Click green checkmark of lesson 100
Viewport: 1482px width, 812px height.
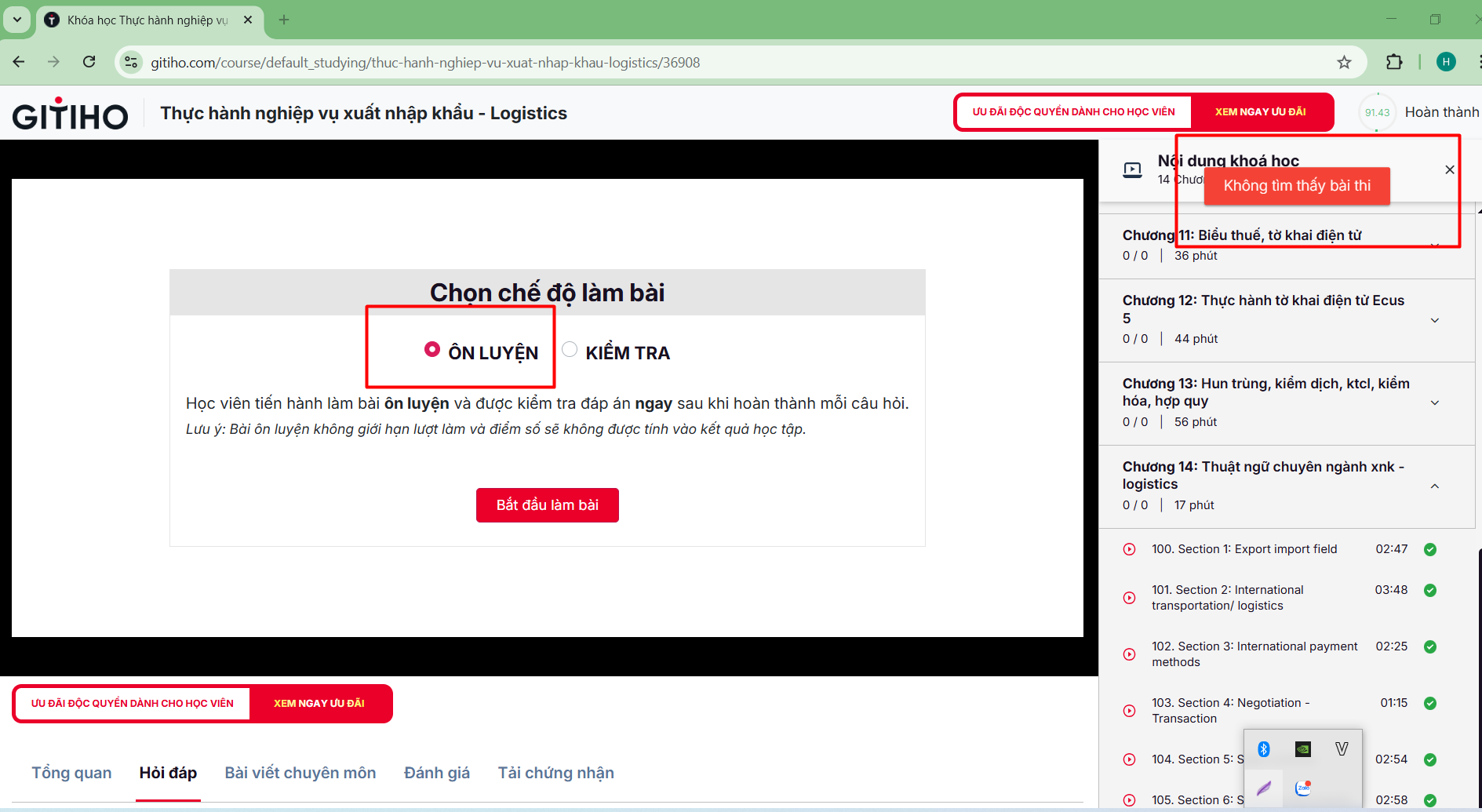(1430, 549)
